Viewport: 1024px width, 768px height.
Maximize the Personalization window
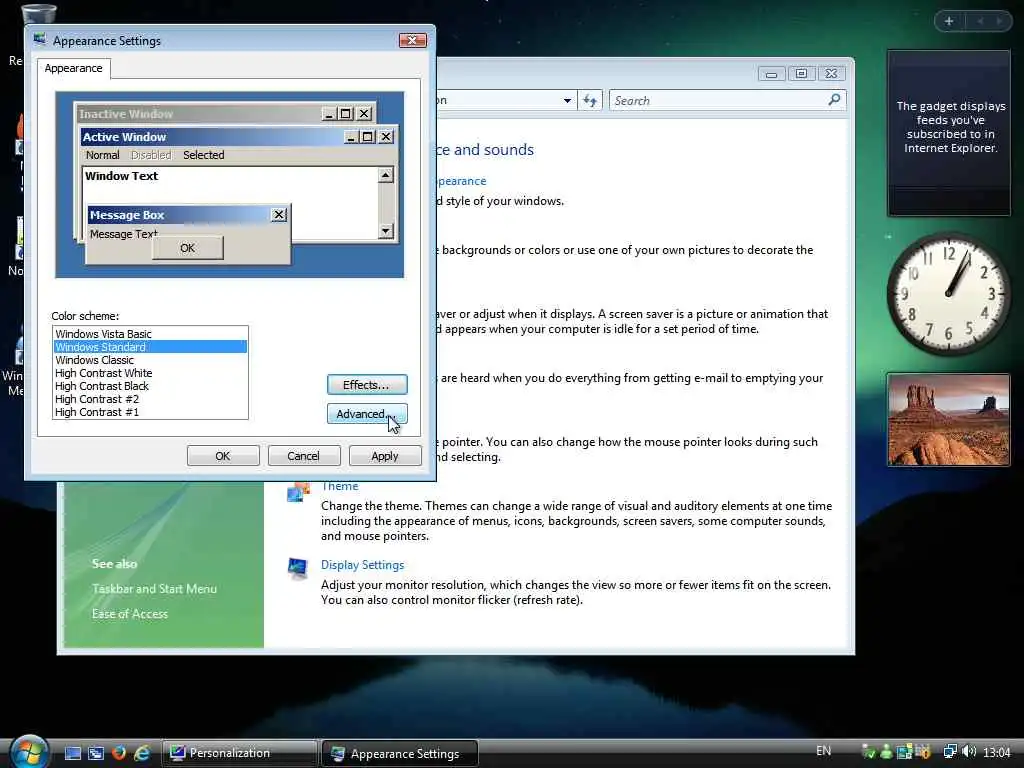point(801,74)
